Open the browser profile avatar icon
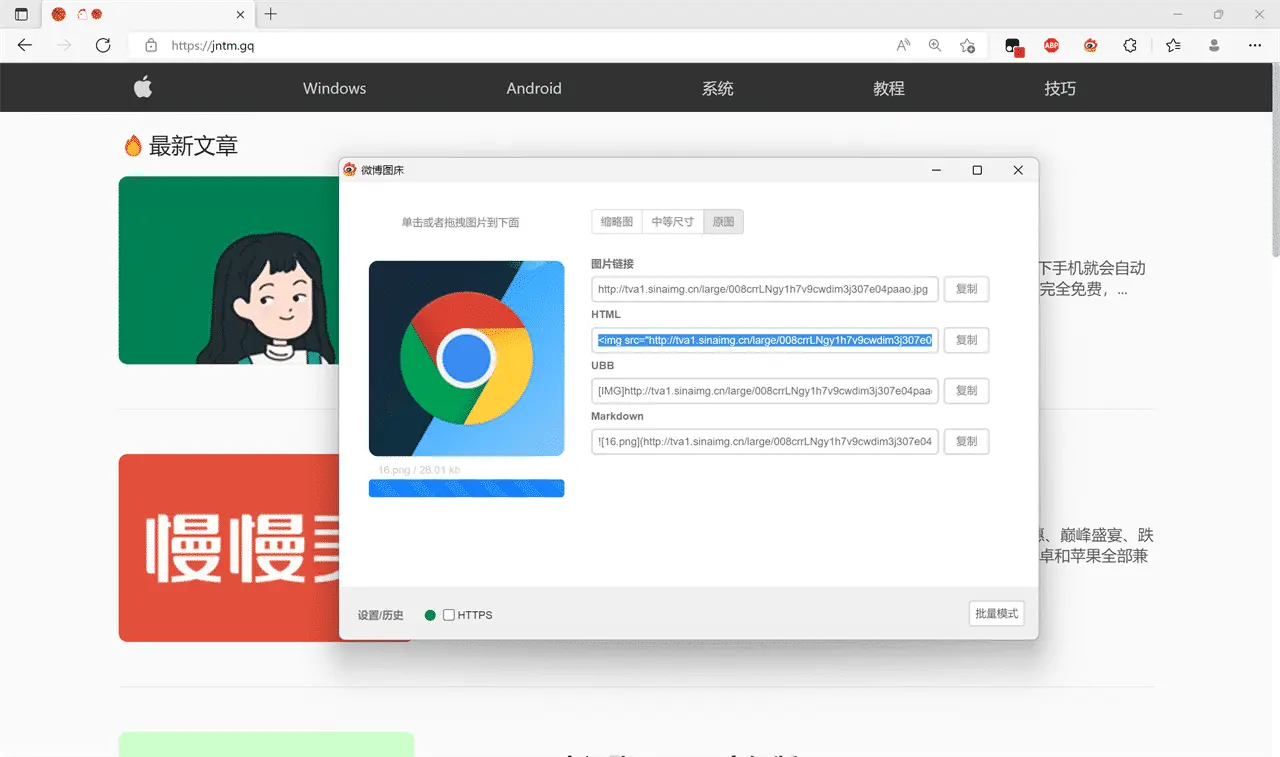The width and height of the screenshot is (1280, 757). click(x=1214, y=45)
